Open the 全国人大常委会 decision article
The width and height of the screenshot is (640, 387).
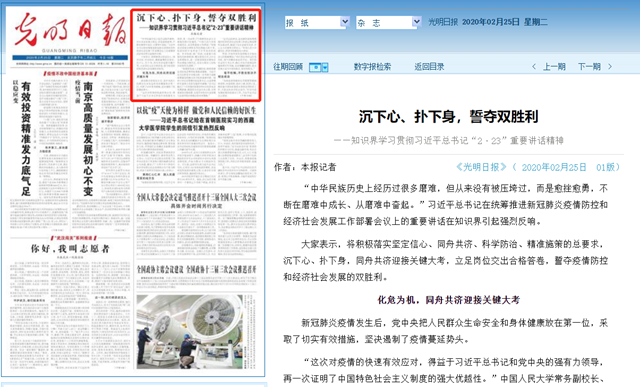pyautogui.click(x=196, y=197)
